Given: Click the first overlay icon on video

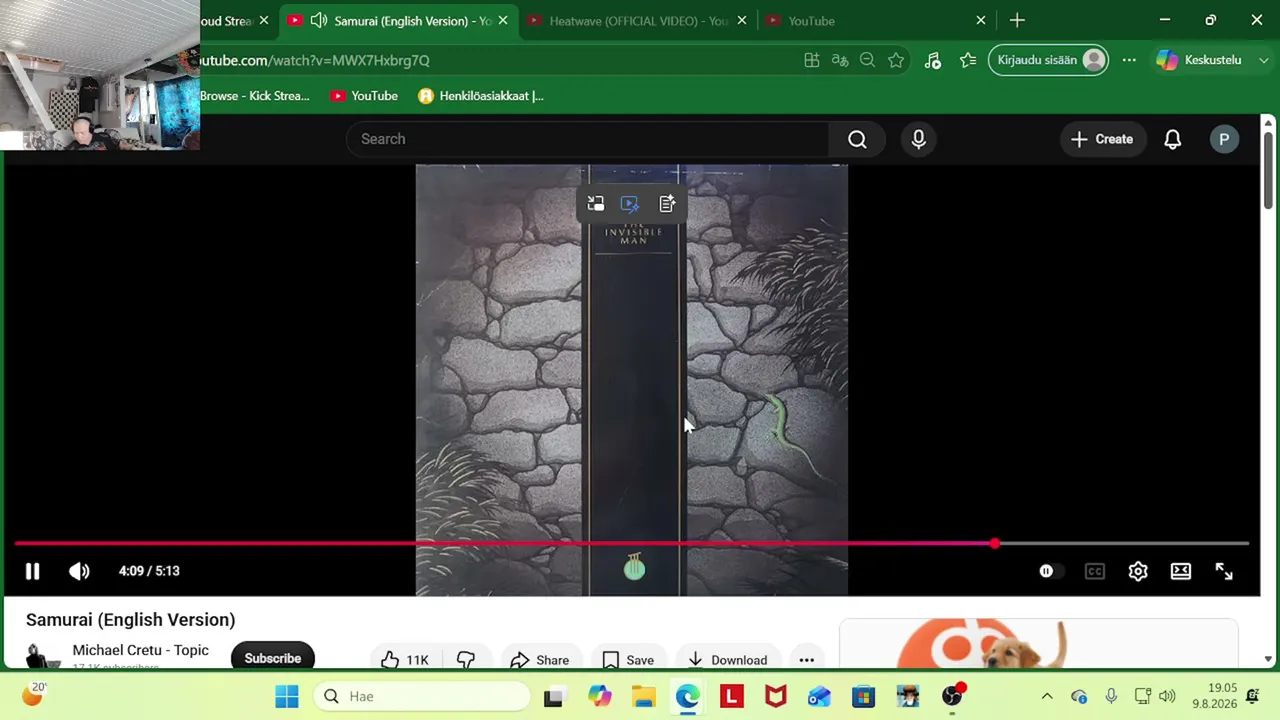Looking at the screenshot, I should [x=596, y=204].
